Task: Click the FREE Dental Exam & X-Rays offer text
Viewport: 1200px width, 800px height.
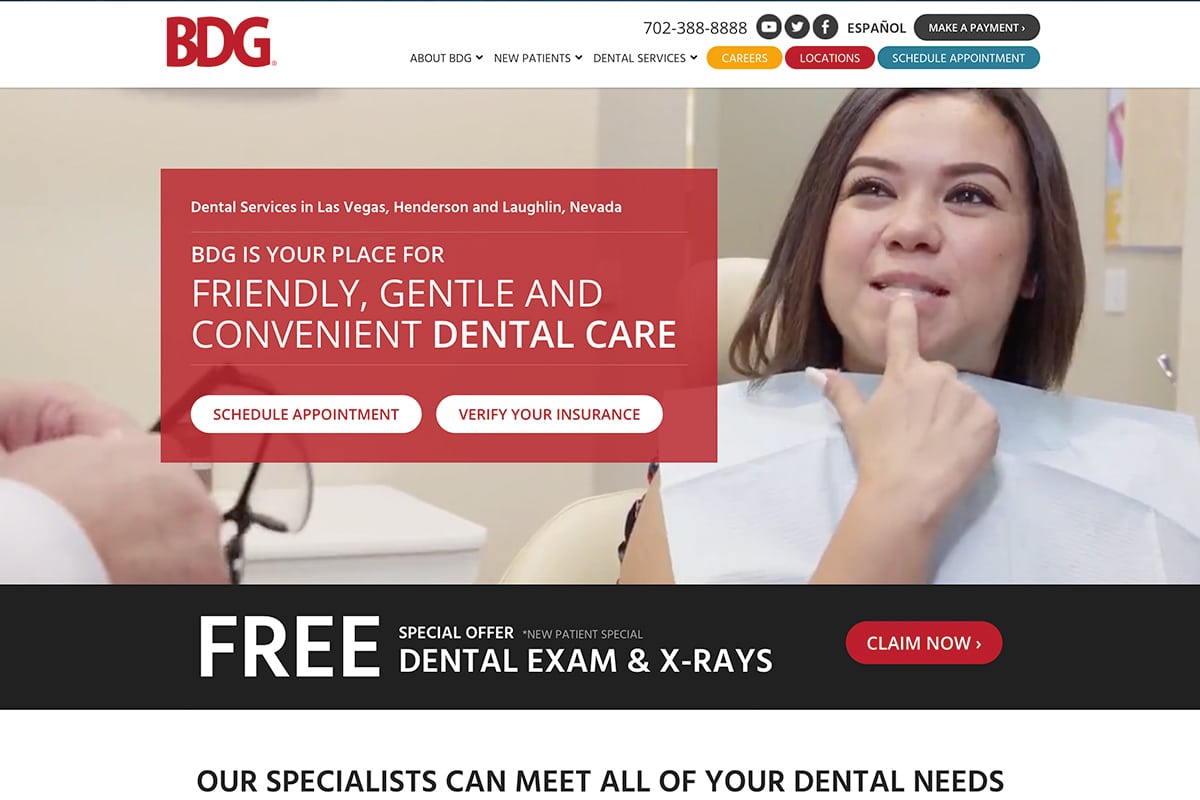Action: point(485,647)
